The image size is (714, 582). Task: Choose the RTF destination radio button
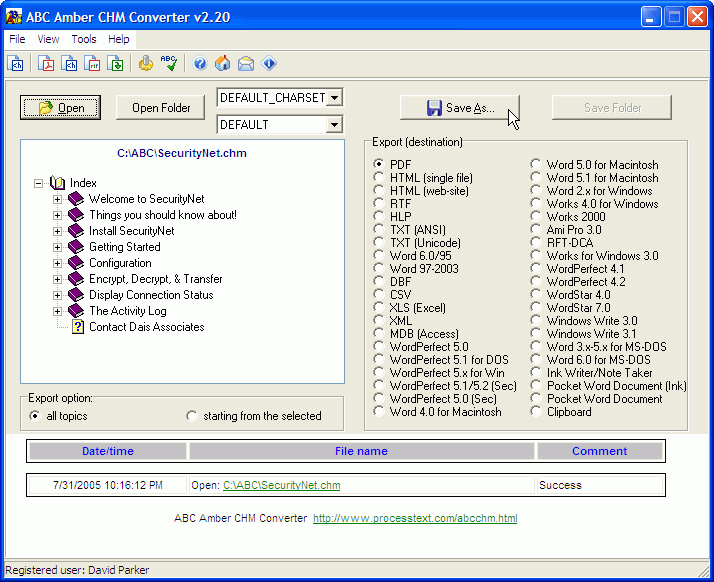(378, 203)
